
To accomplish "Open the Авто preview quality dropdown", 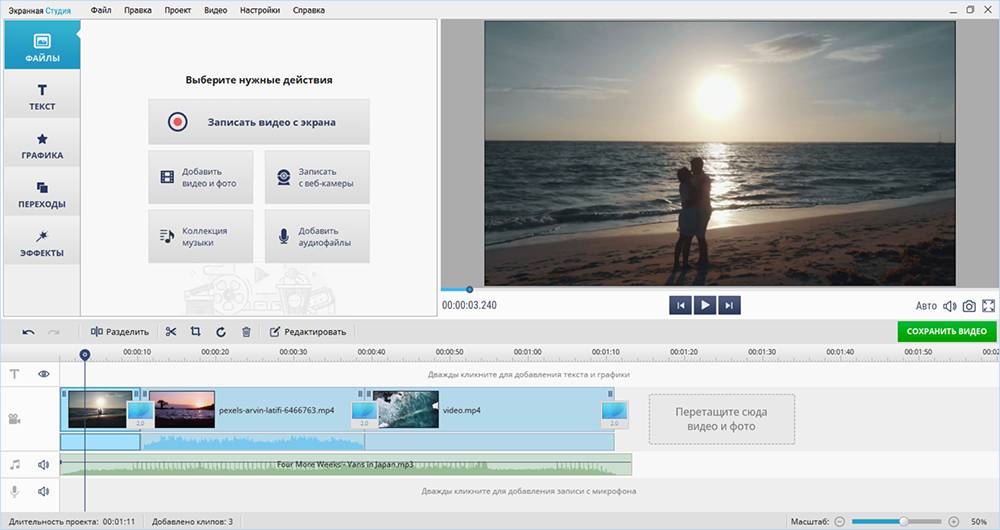I will (926, 306).
